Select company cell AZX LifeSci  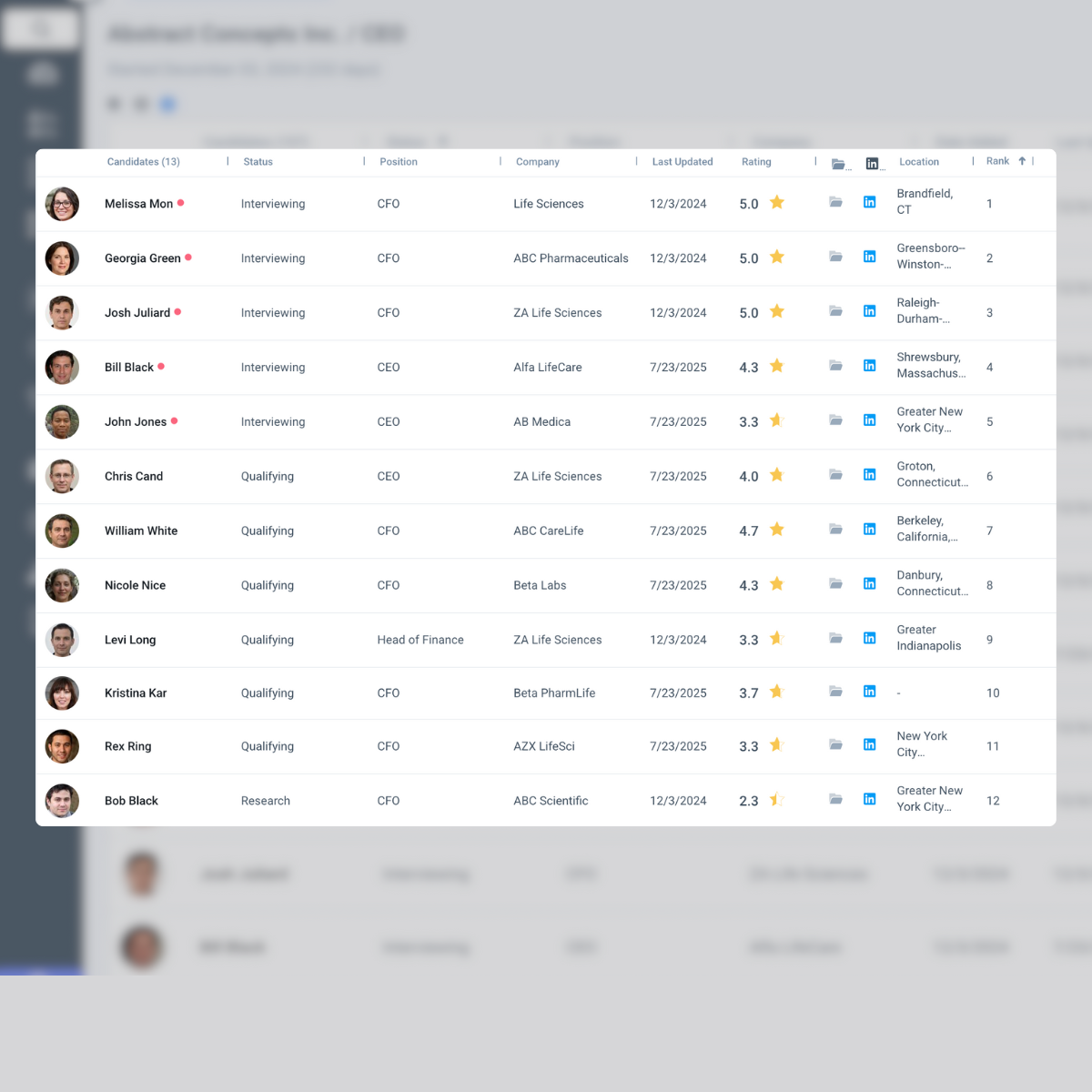(544, 746)
